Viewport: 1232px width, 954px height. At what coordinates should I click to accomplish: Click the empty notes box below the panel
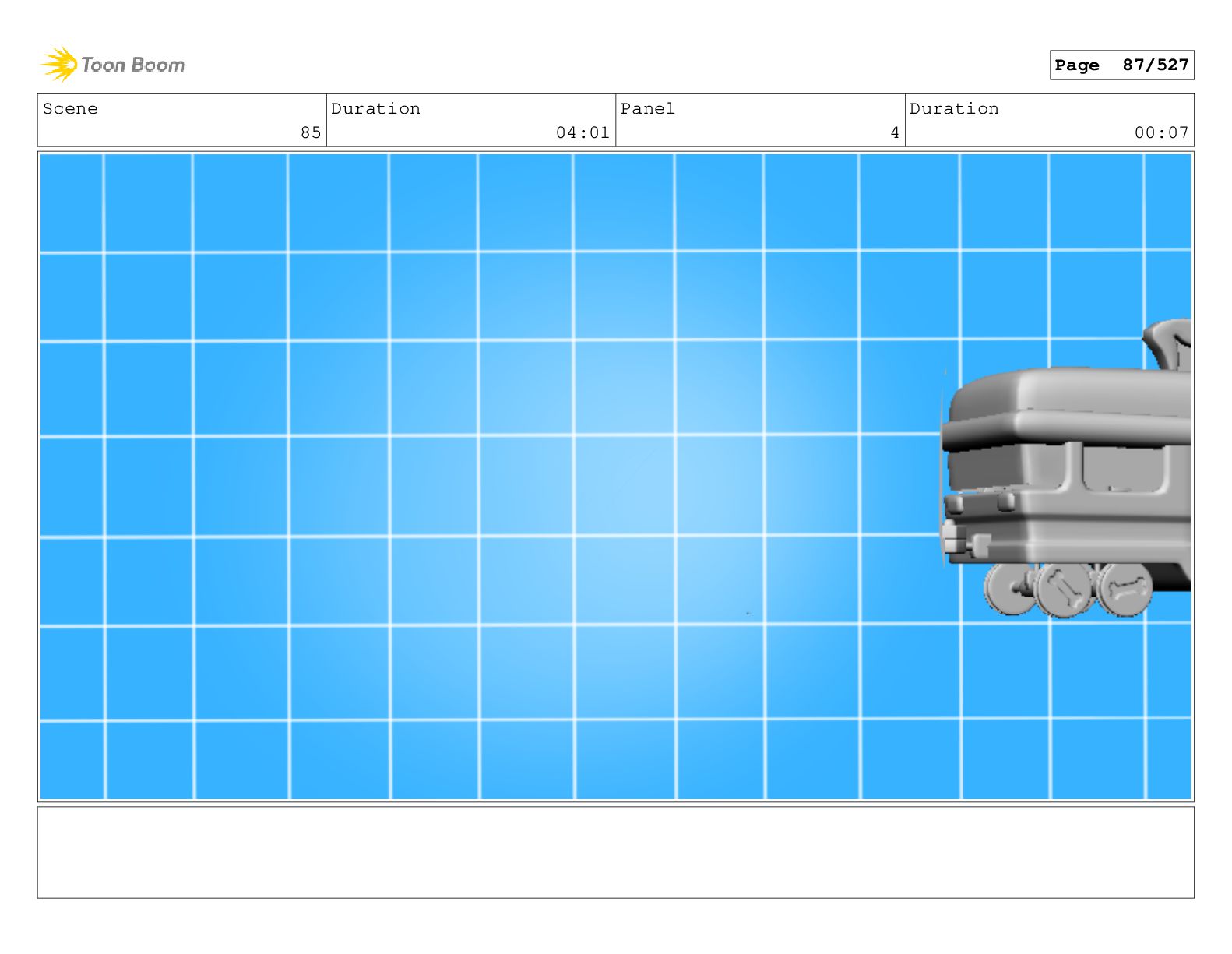pos(615,852)
